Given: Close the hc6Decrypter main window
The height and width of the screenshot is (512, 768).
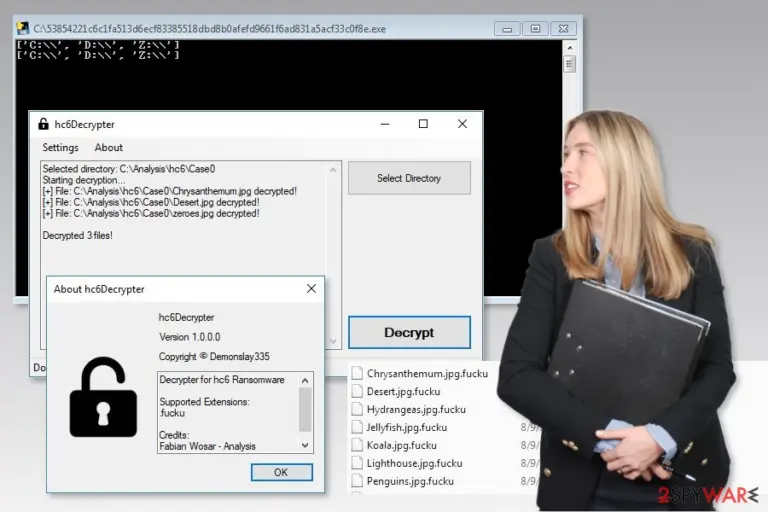Looking at the screenshot, I should pyautogui.click(x=462, y=124).
